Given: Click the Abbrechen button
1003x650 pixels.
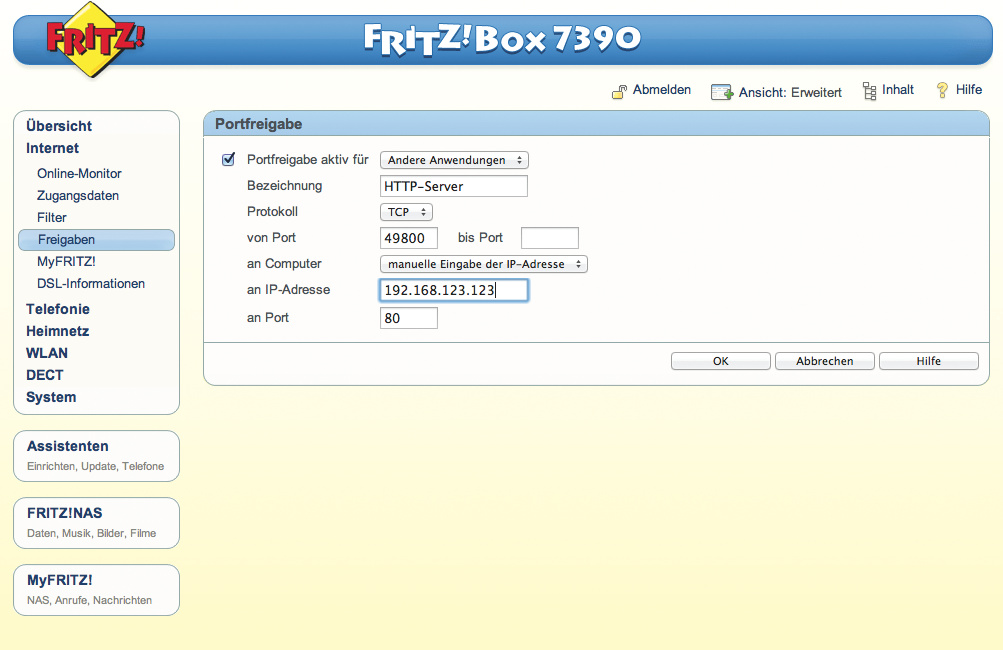Looking at the screenshot, I should pyautogui.click(x=825, y=361).
